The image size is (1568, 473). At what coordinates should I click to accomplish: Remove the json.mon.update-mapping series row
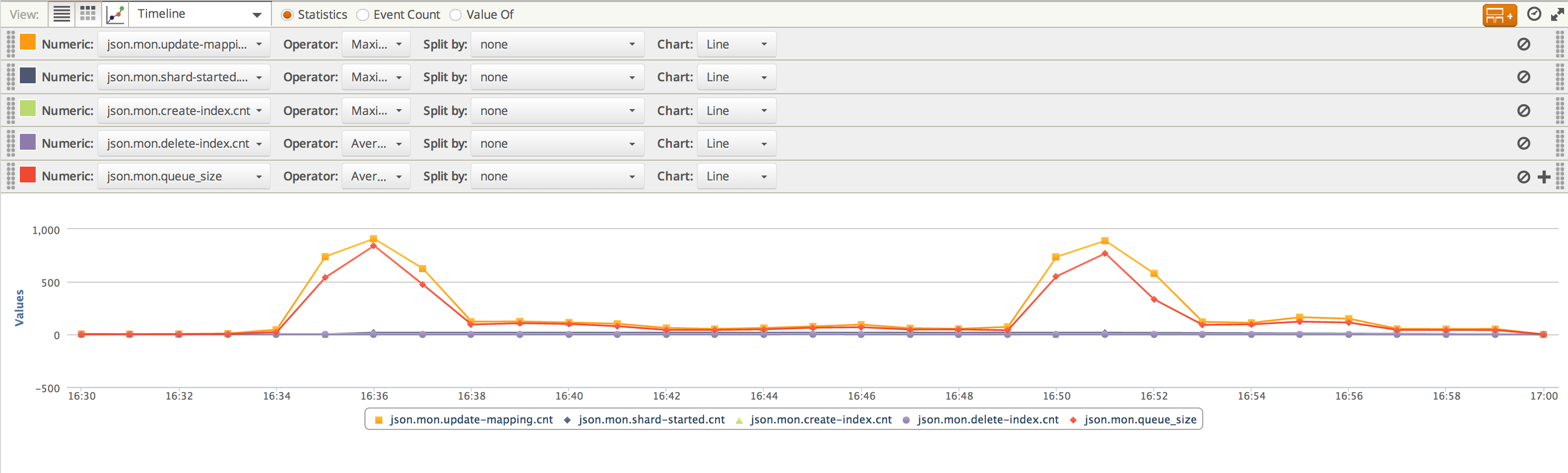pos(1523,45)
